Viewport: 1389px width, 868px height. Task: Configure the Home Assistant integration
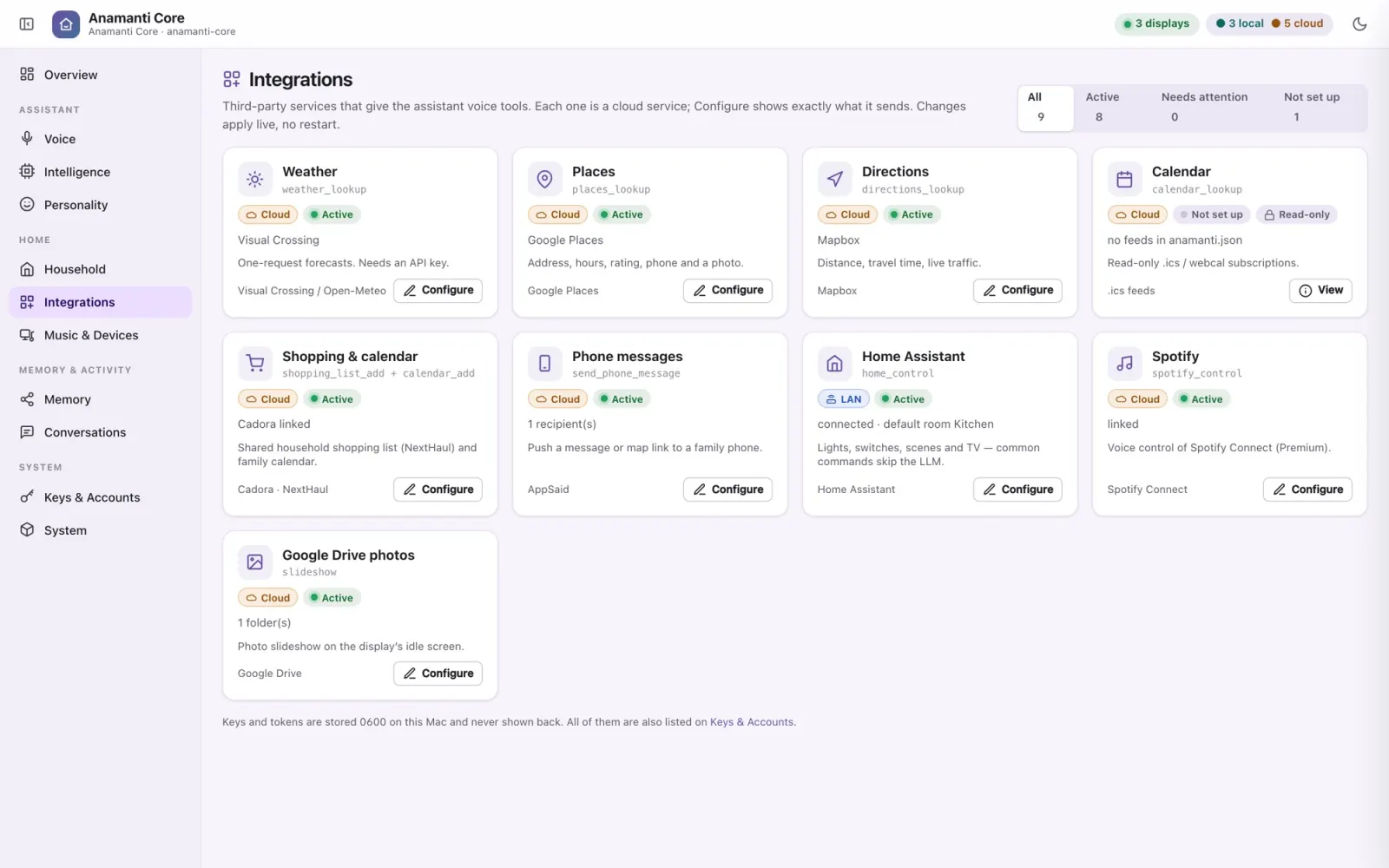1018,490
